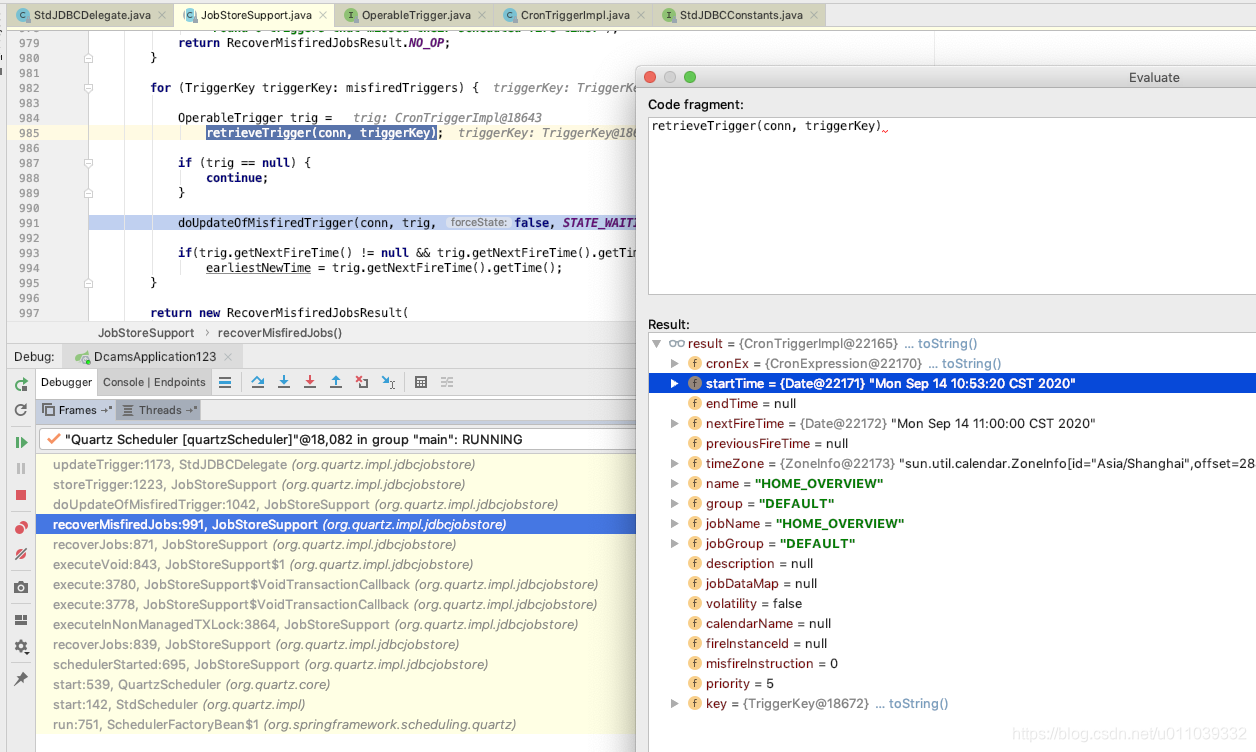Collapse code fold at line 982
1256x752 pixels.
88,88
